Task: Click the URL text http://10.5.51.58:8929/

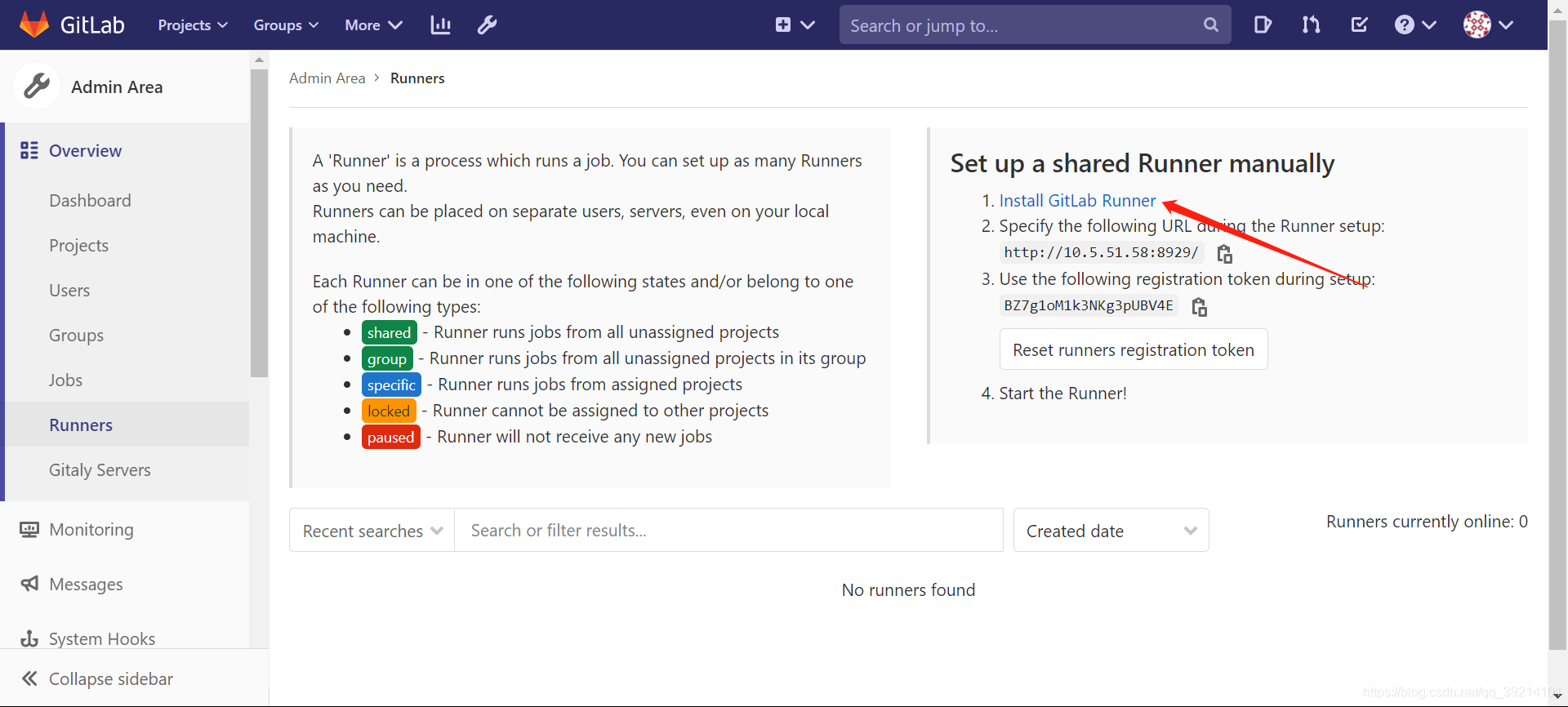Action: [1101, 252]
